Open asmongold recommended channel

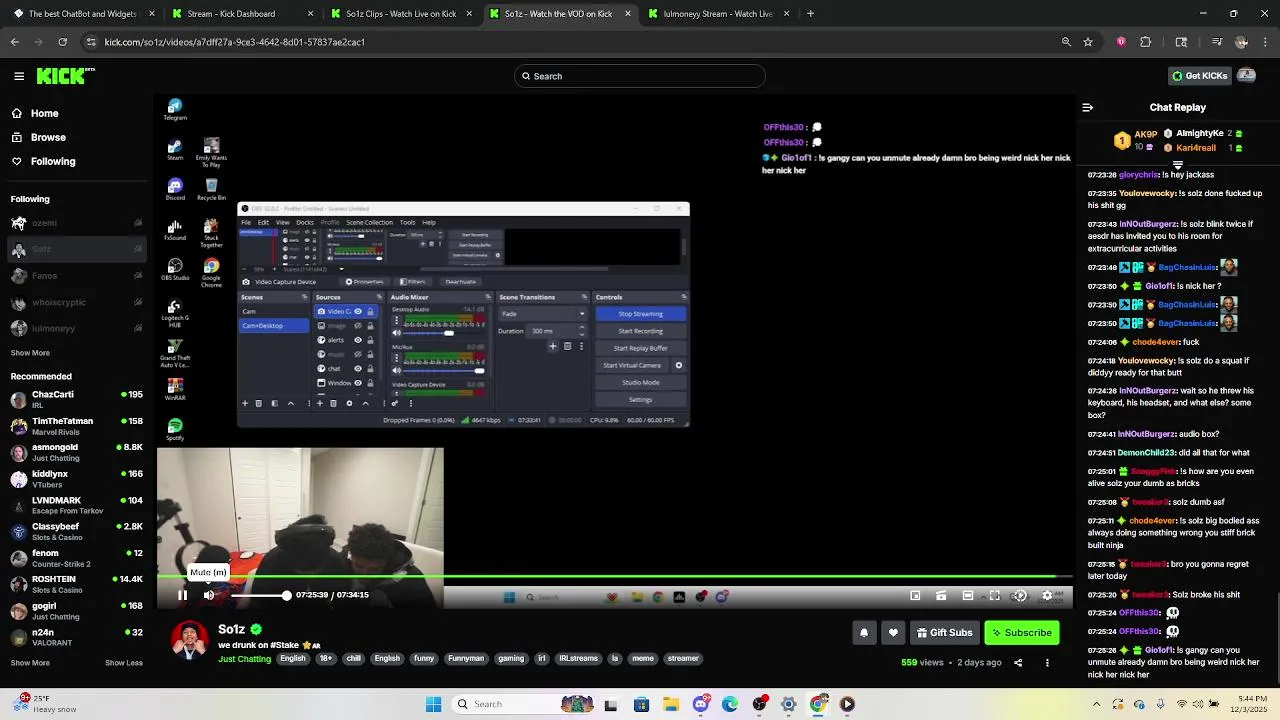(76, 452)
